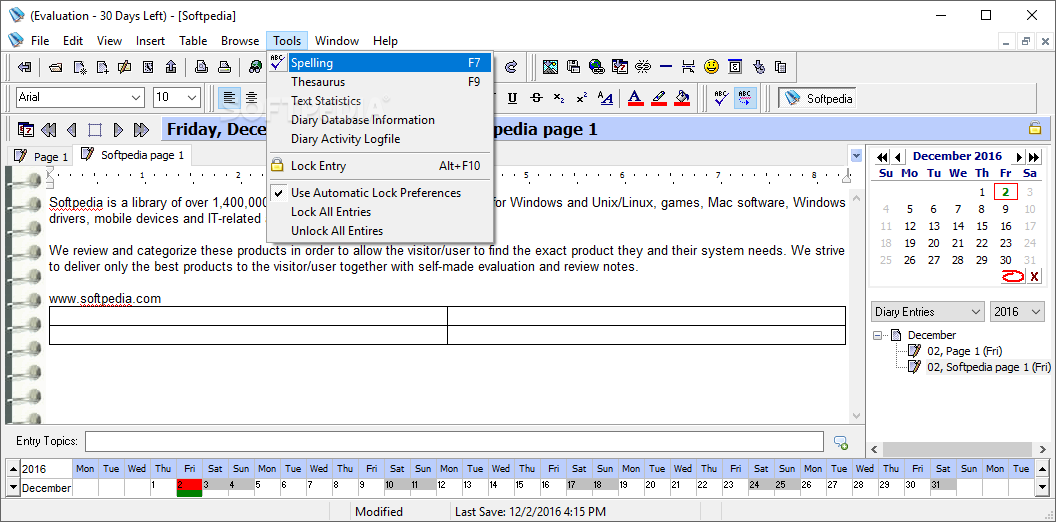Insert a smiley emoticon
1056x522 pixels.
point(711,67)
